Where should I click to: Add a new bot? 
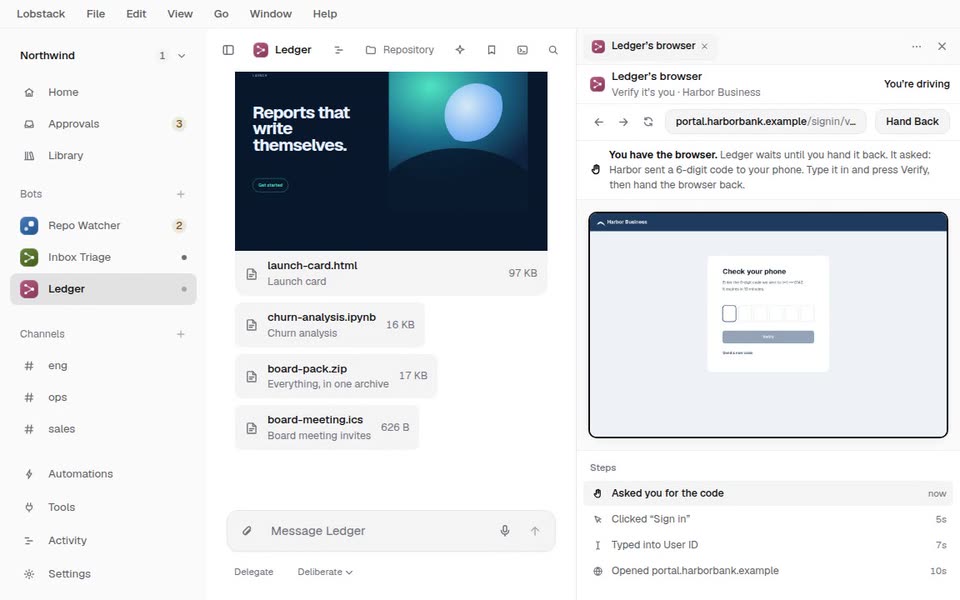181,194
